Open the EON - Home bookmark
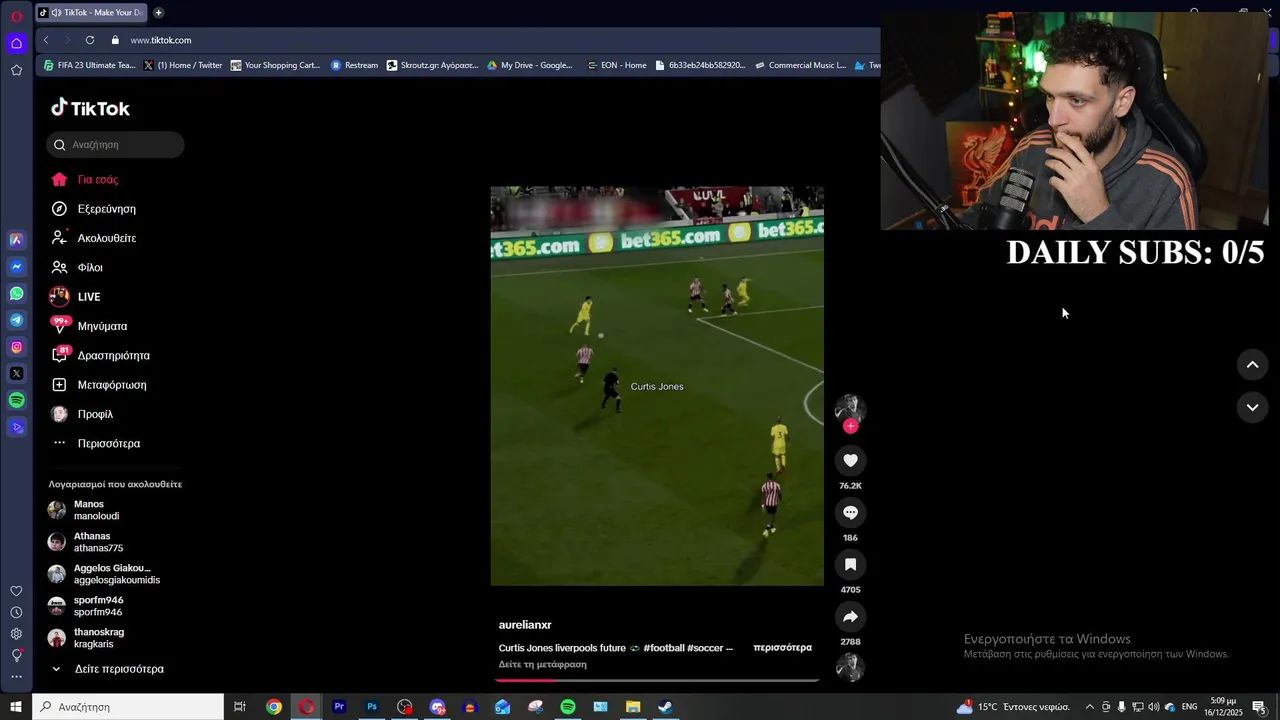 pos(617,65)
